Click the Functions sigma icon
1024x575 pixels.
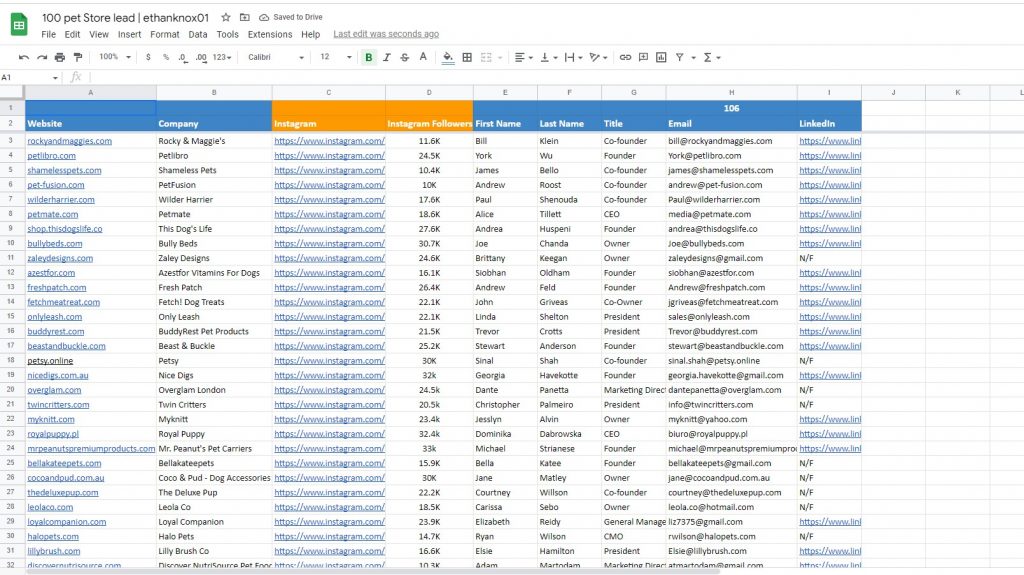click(x=708, y=58)
